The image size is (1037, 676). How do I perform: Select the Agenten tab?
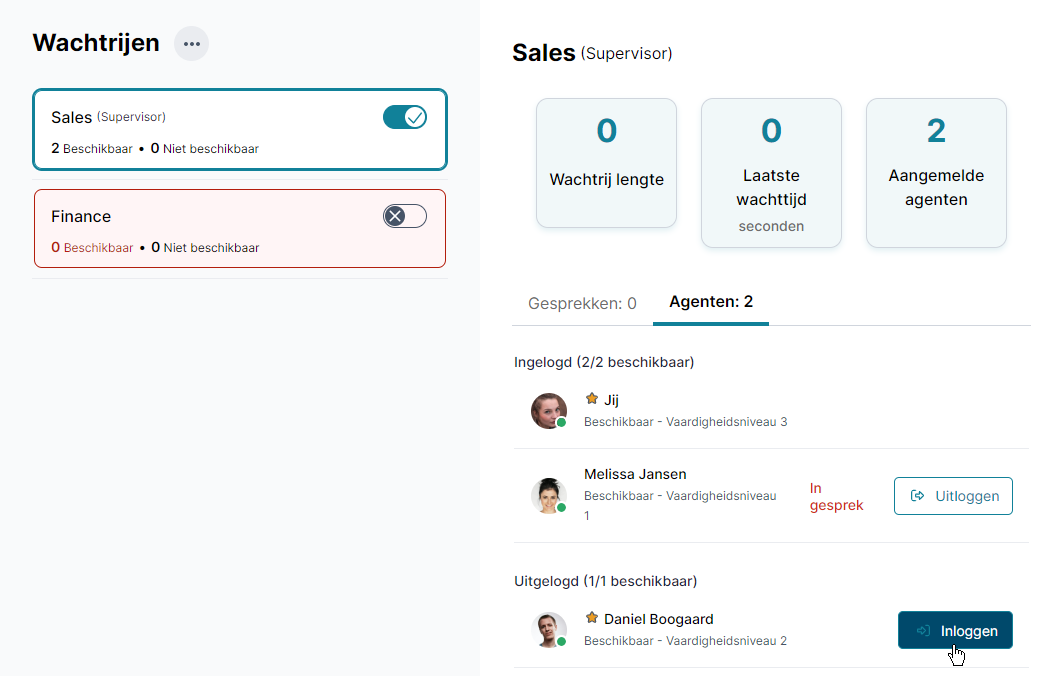(711, 302)
